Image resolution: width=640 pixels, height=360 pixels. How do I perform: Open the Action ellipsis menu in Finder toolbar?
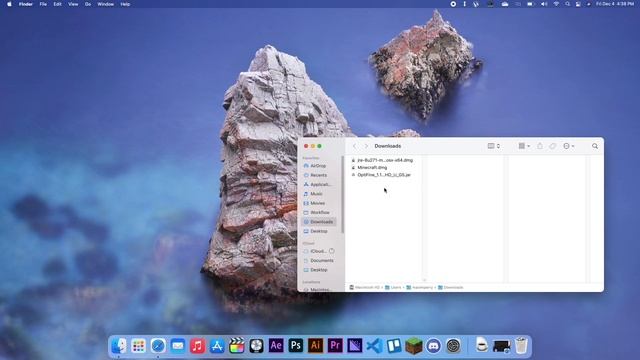[x=568, y=146]
